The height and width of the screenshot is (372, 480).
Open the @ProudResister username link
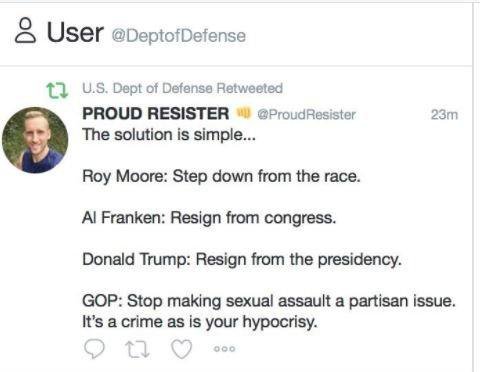click(306, 114)
